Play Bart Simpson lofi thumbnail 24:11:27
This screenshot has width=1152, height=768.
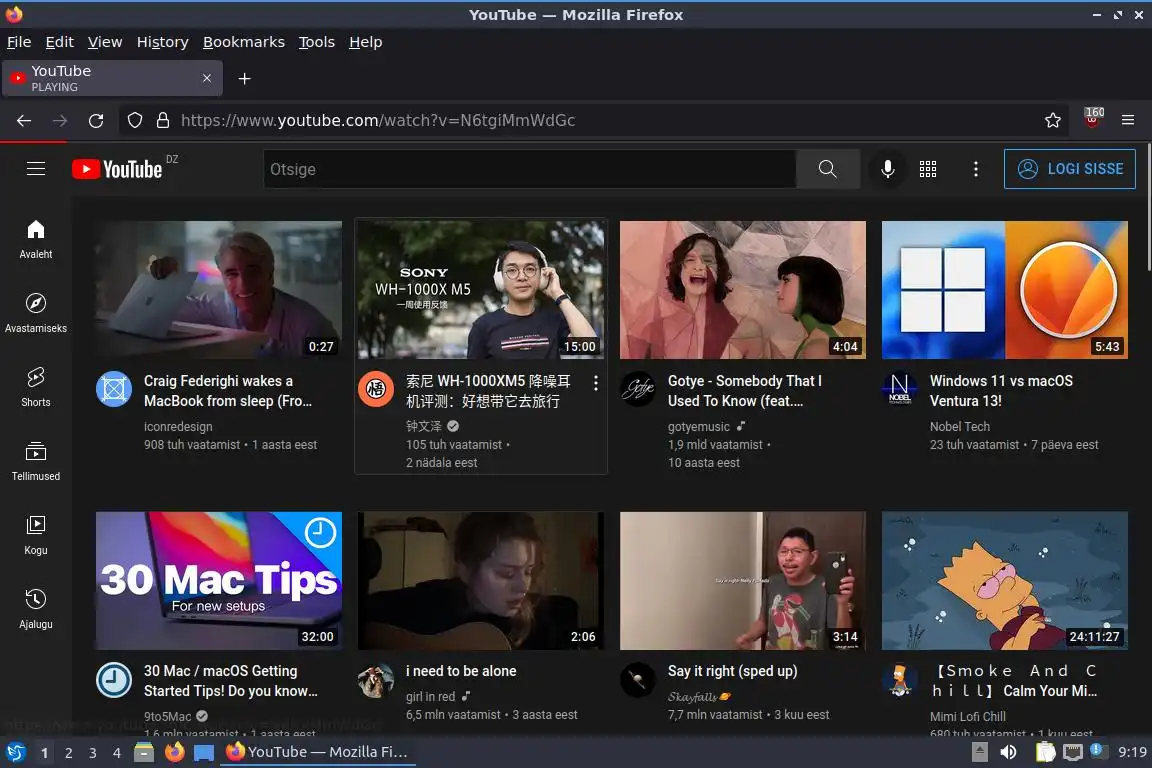click(x=1005, y=581)
